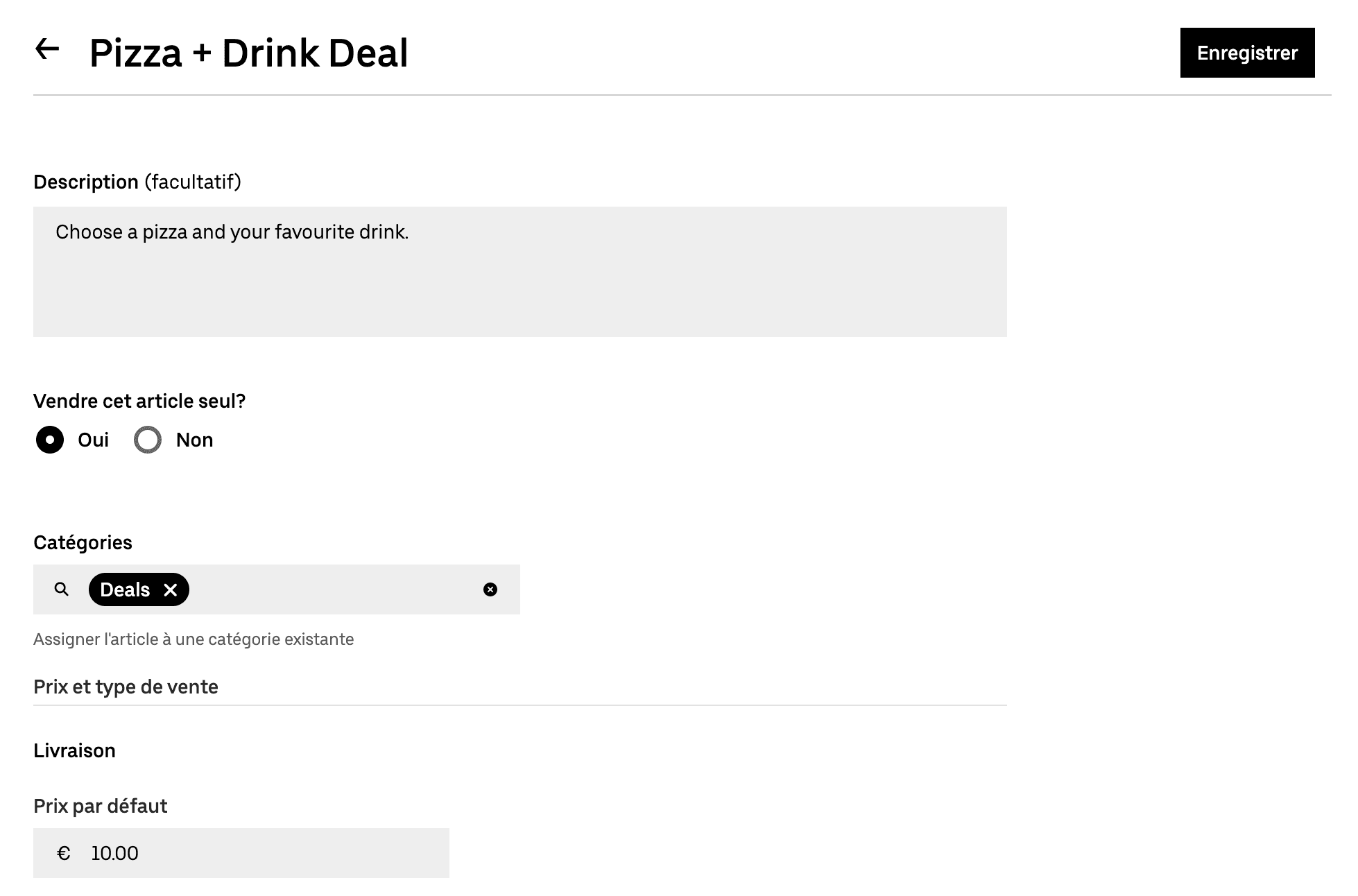The width and height of the screenshot is (1358, 896).
Task: Click the euro currency symbol
Action: tap(64, 853)
